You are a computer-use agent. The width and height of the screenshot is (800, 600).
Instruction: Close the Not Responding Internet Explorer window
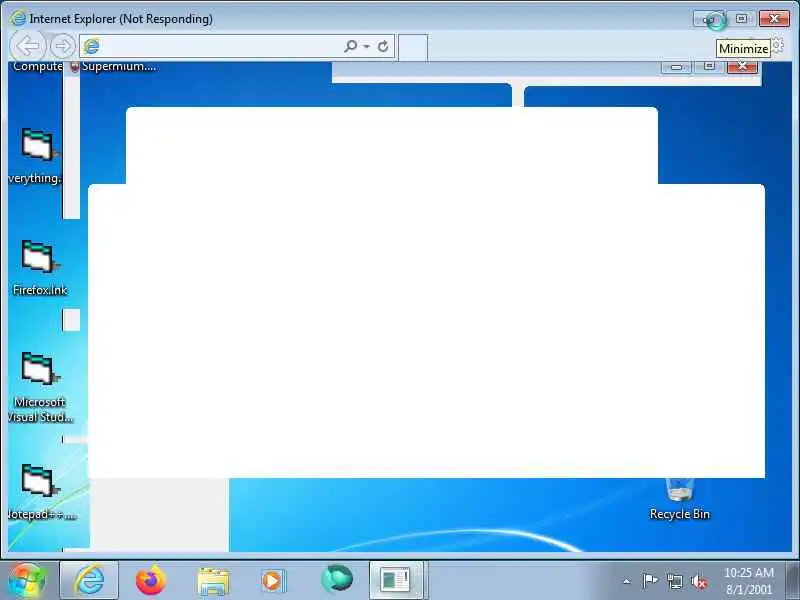click(774, 19)
